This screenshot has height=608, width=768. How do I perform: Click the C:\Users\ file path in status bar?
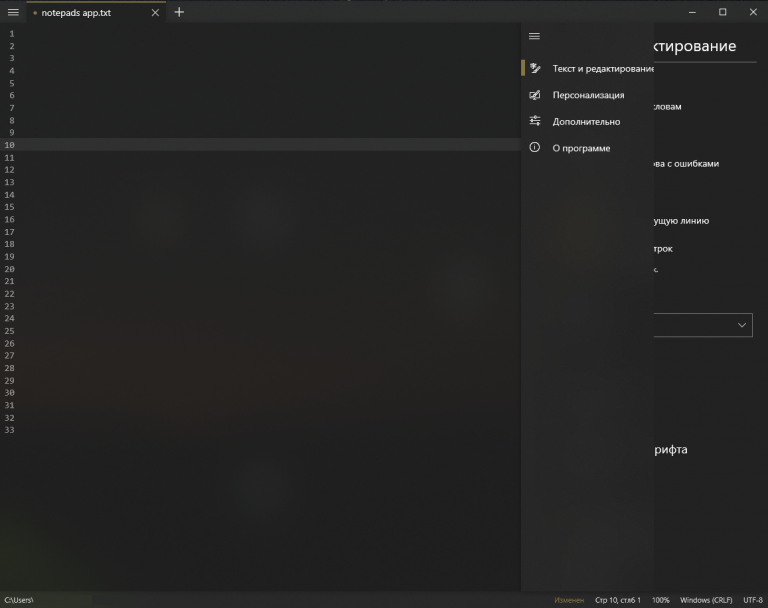point(19,600)
